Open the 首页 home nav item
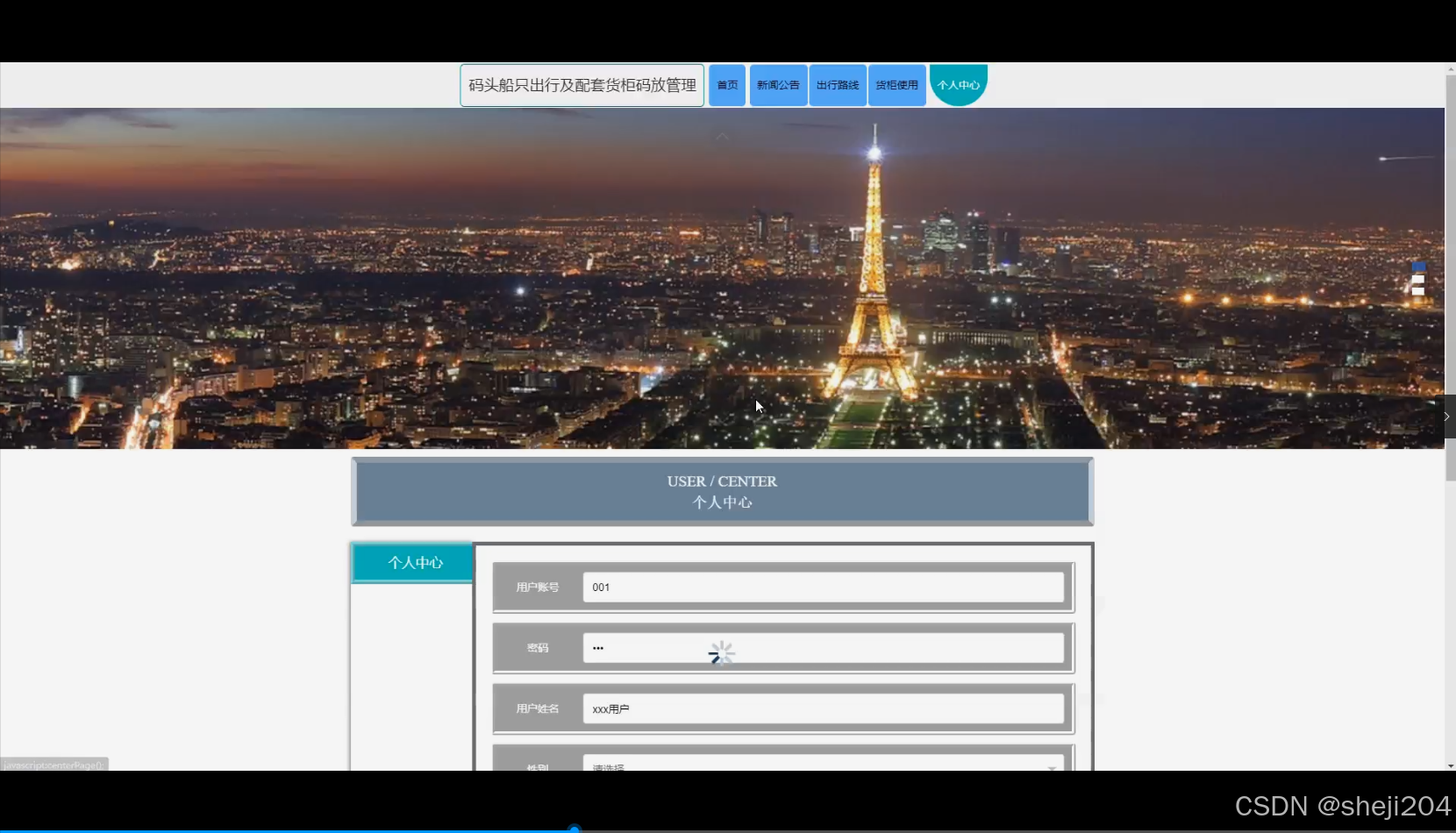The width and height of the screenshot is (1456, 833). (x=727, y=85)
